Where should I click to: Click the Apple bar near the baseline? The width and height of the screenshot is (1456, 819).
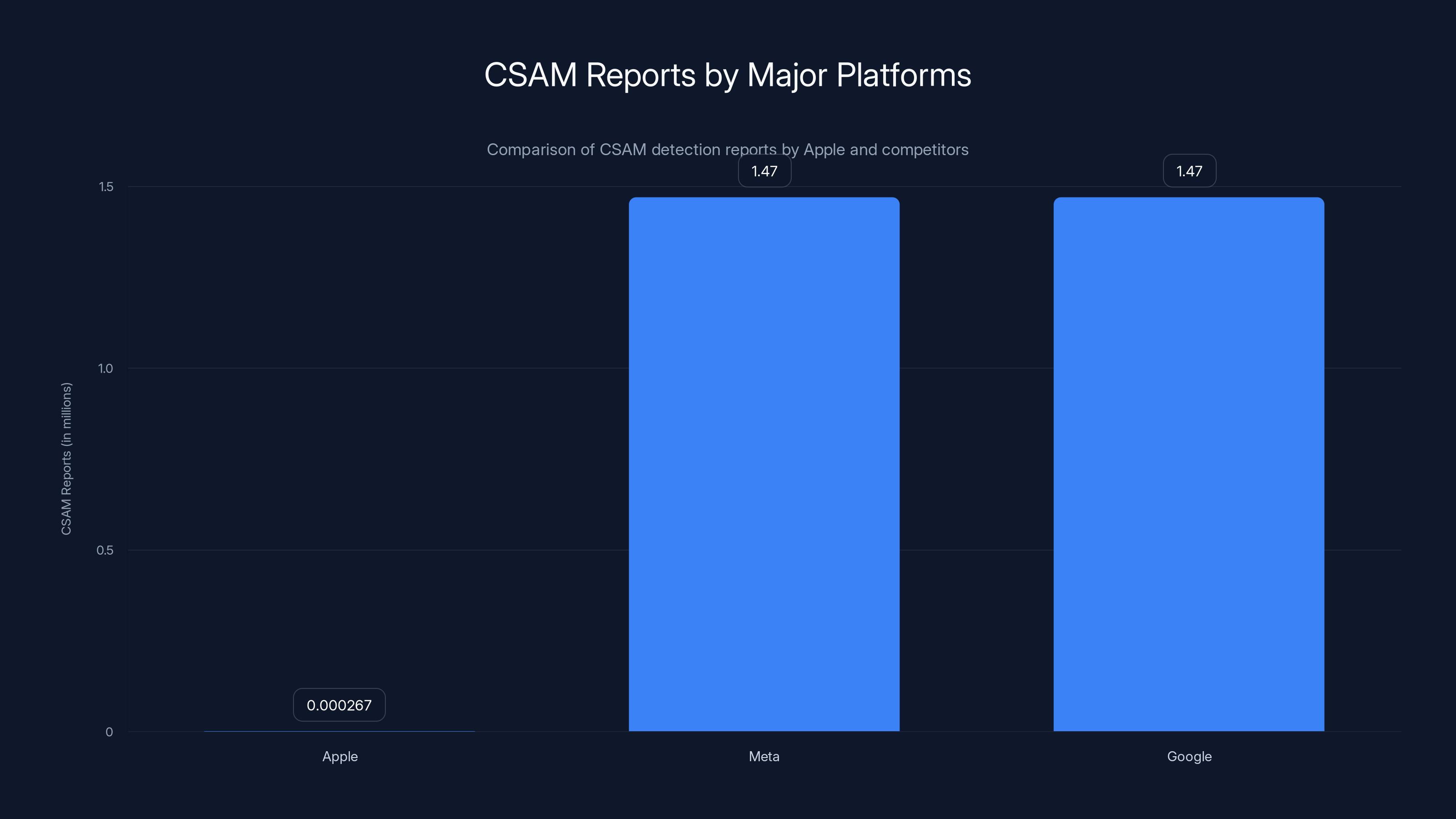[x=339, y=731]
